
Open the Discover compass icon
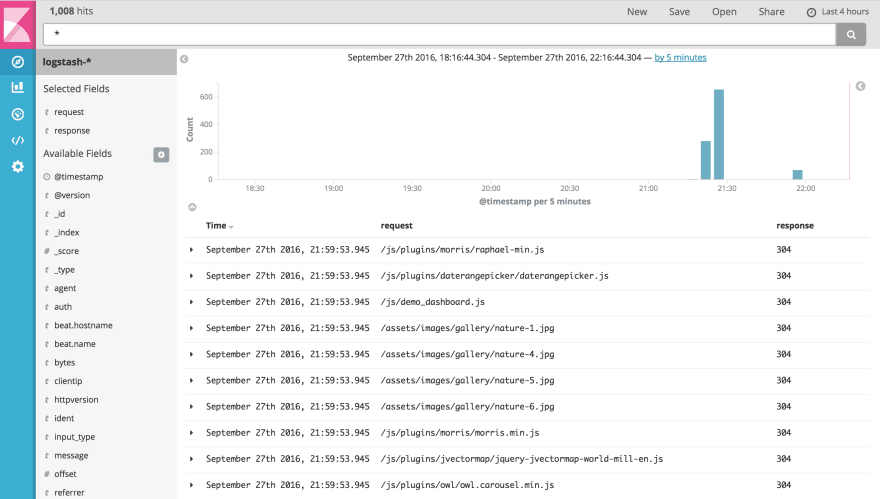tap(17, 62)
